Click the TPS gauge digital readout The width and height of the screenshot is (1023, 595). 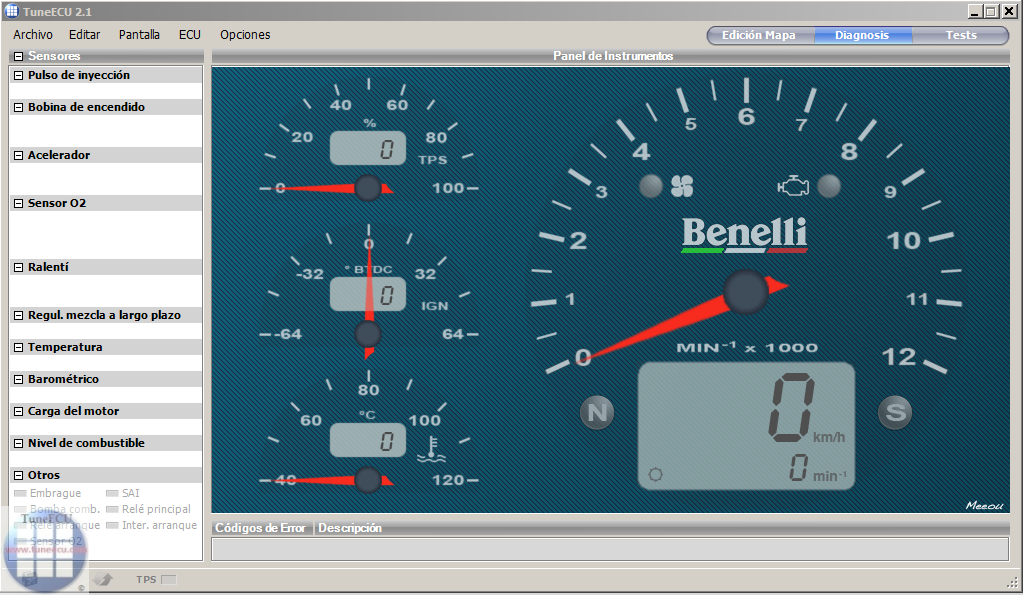(x=368, y=149)
